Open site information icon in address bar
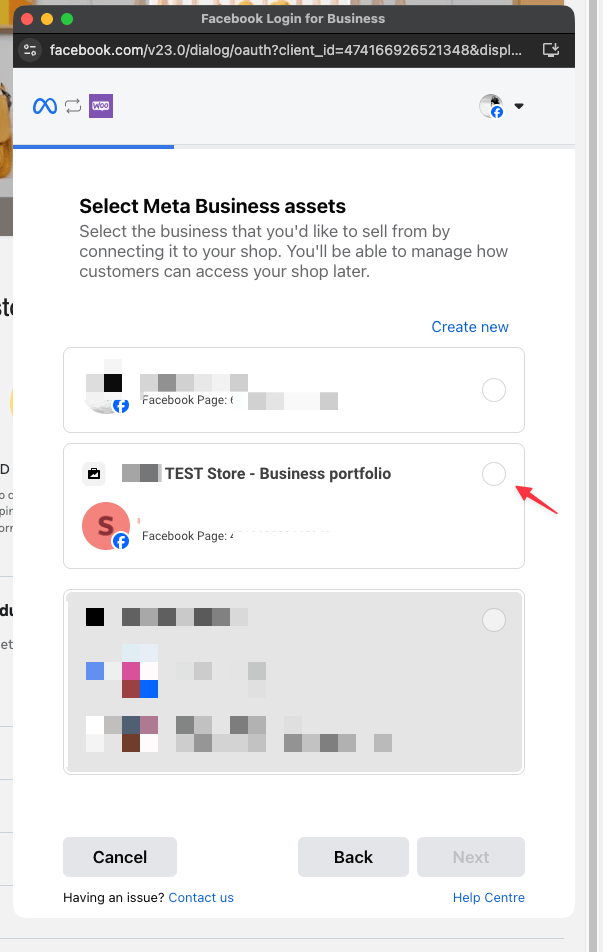The image size is (603, 952). click(x=31, y=49)
